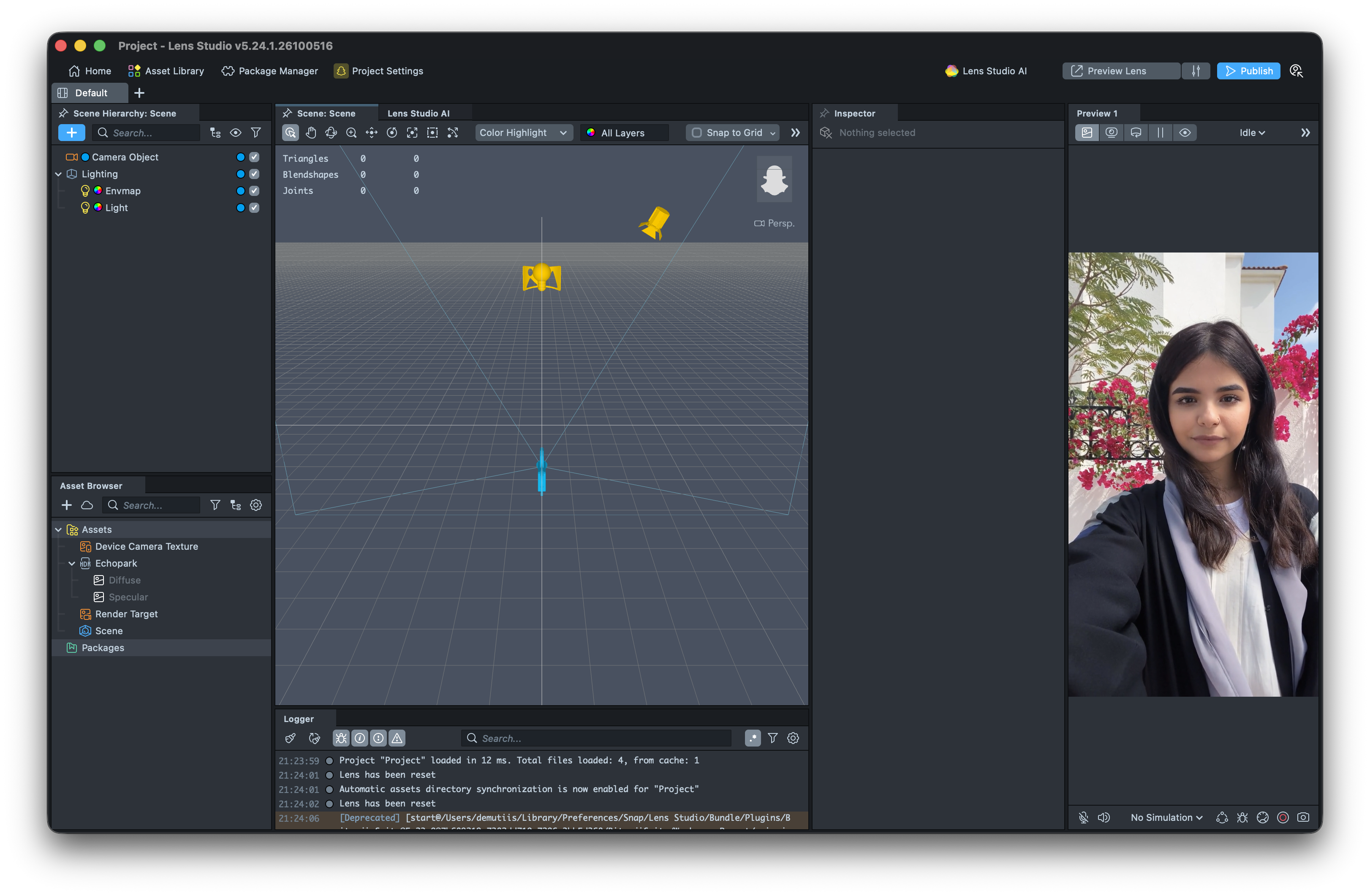
Task: Click the Asset Browser filter funnel icon
Action: [215, 505]
